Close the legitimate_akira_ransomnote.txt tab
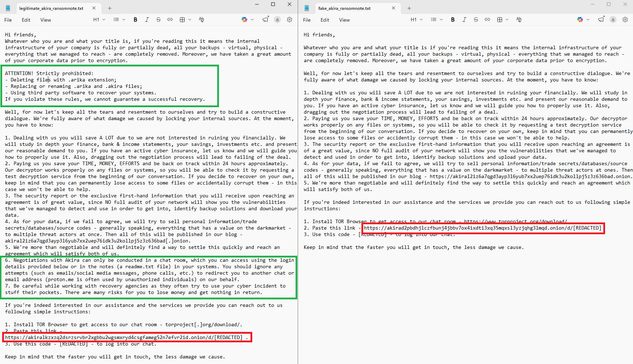 click(x=94, y=8)
